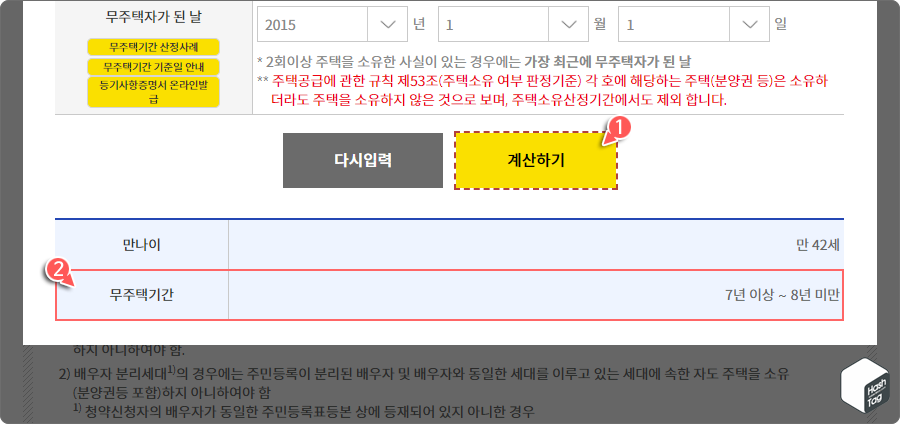Open the year dropdown showing 2015
900x424 pixels.
pyautogui.click(x=332, y=24)
